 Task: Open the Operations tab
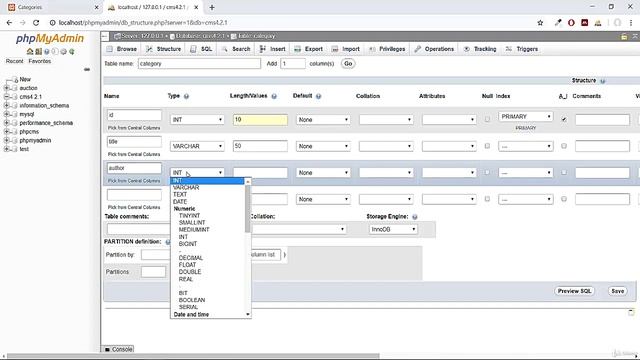click(434, 49)
